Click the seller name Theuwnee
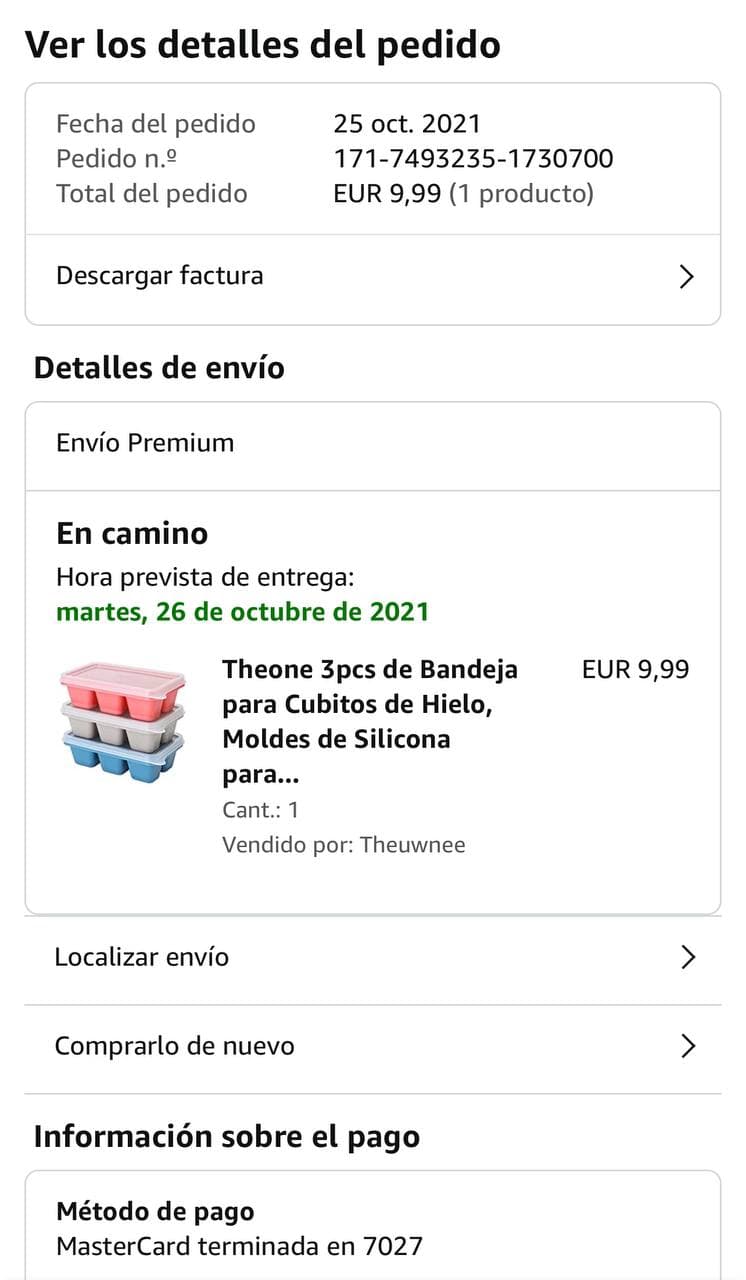The image size is (746, 1280). point(412,845)
